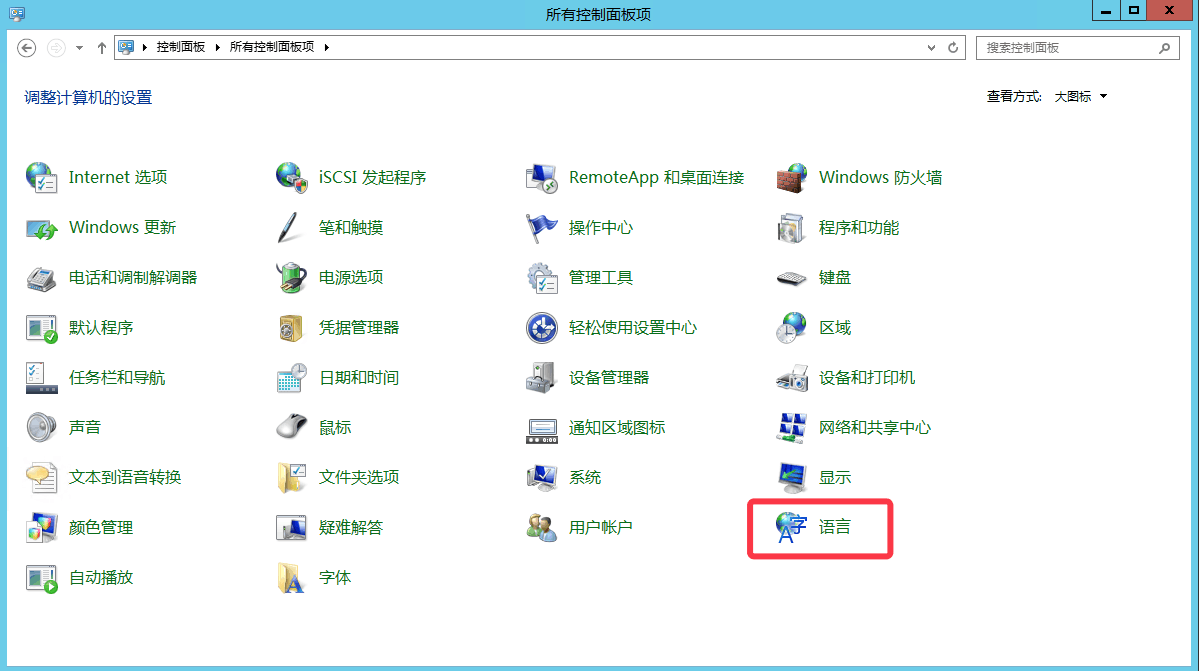The height and width of the screenshot is (671, 1199).
Task: Open the 系统 computer icon
Action: [541, 478]
